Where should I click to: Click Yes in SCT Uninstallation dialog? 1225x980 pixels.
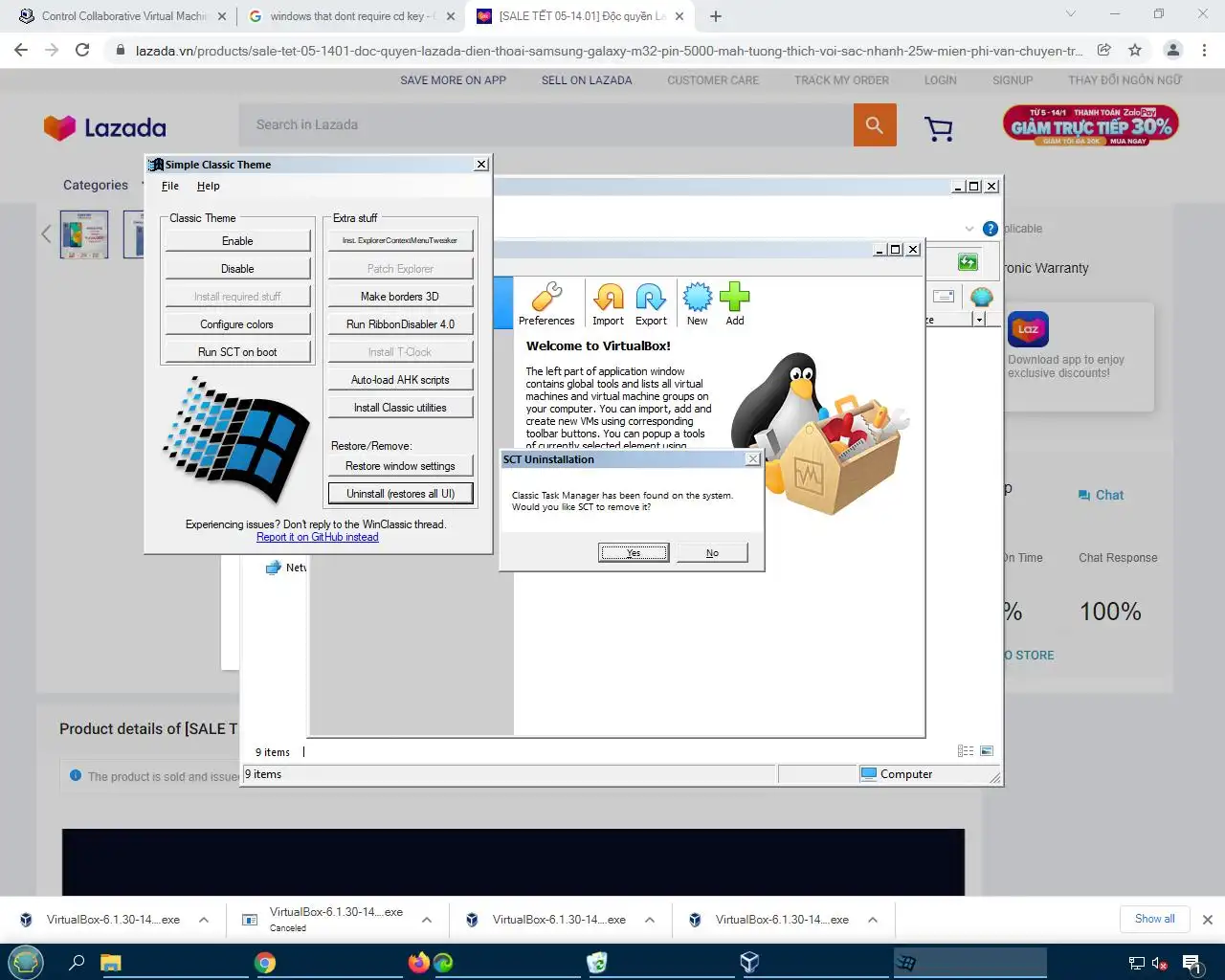click(634, 553)
